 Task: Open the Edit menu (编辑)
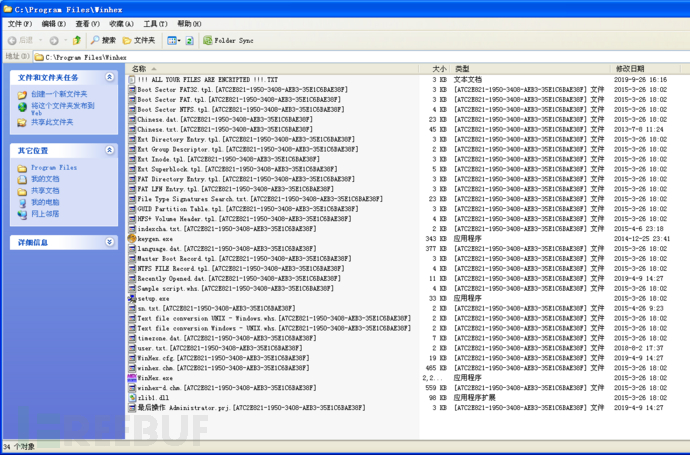tap(54, 24)
